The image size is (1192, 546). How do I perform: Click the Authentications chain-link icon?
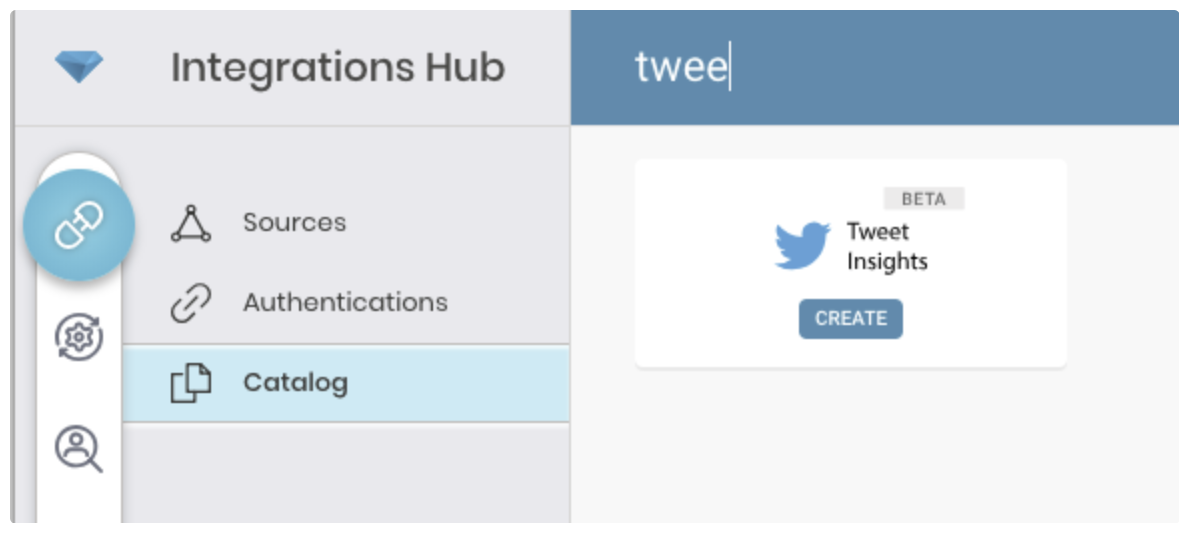pos(191,303)
